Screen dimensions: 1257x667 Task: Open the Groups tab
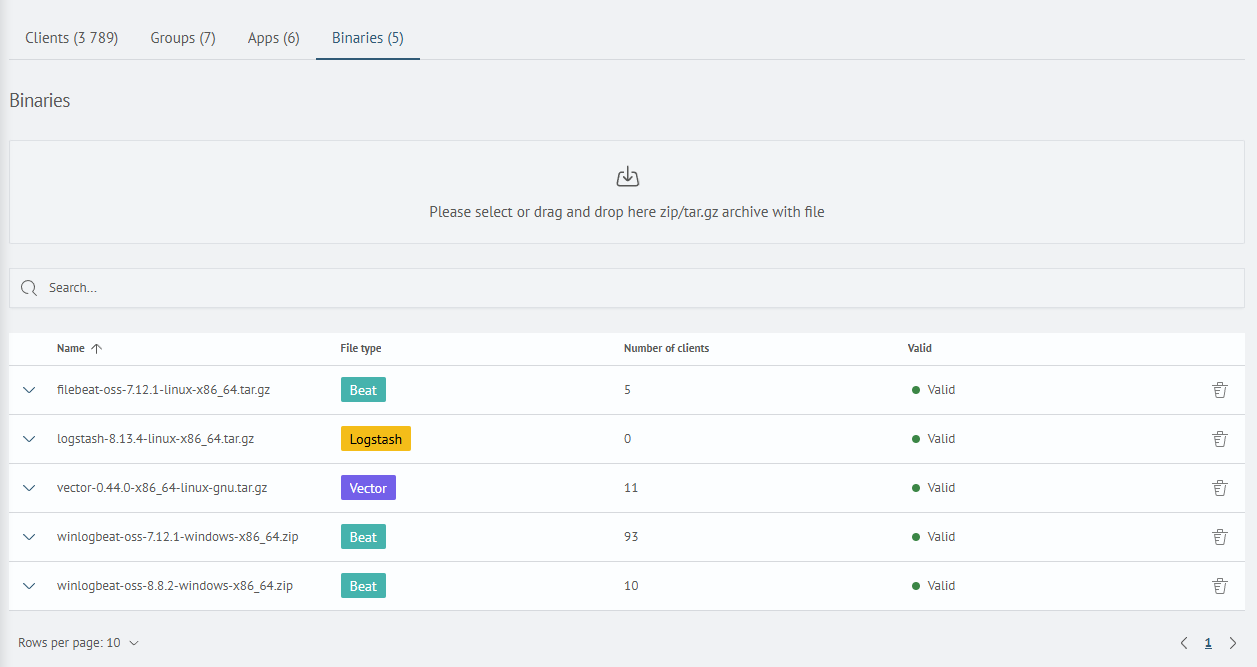pos(183,38)
